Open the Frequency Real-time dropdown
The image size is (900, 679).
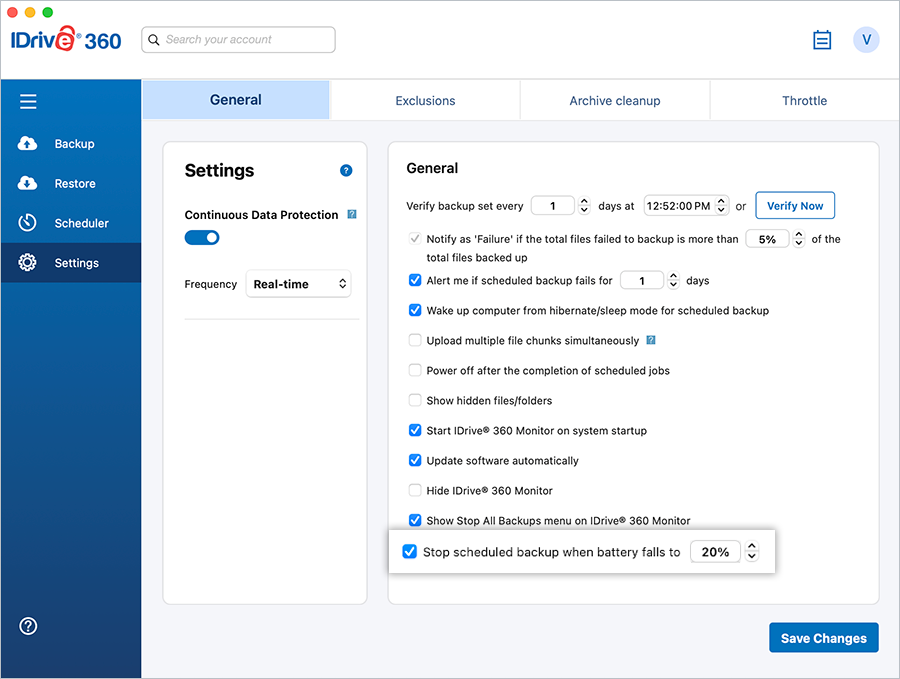click(299, 284)
